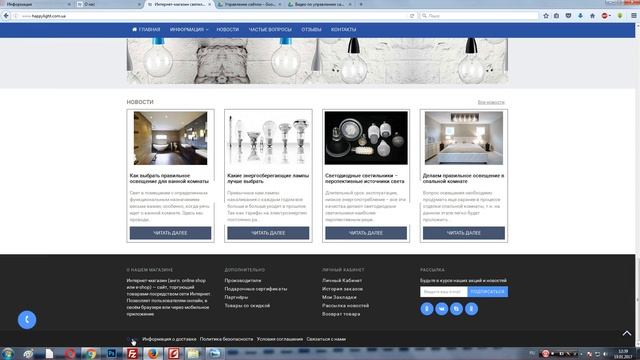Screen dimensions: 640x360
Task: Open Связаться с нами footer link
Action: tap(326, 339)
